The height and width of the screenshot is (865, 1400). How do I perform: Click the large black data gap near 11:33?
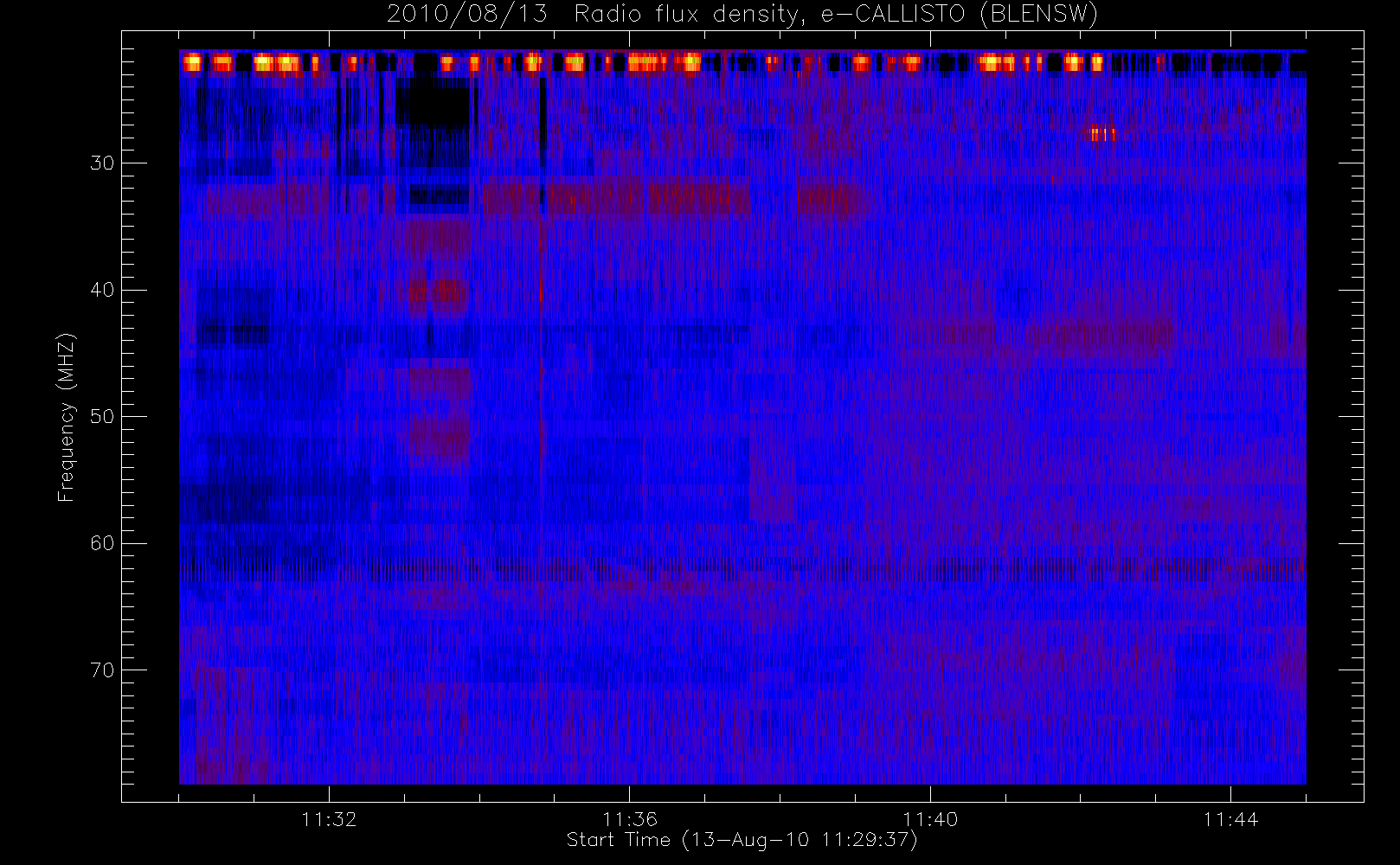pyautogui.click(x=433, y=102)
